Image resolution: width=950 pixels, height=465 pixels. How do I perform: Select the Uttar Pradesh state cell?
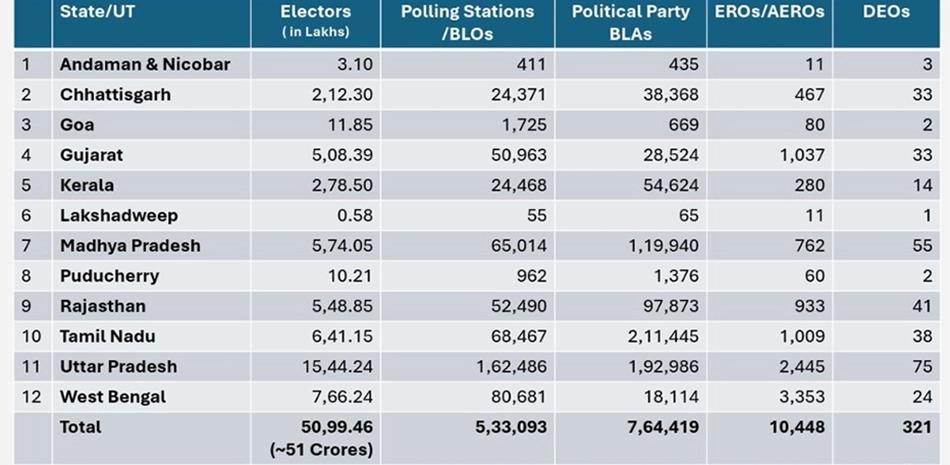[x=118, y=366]
